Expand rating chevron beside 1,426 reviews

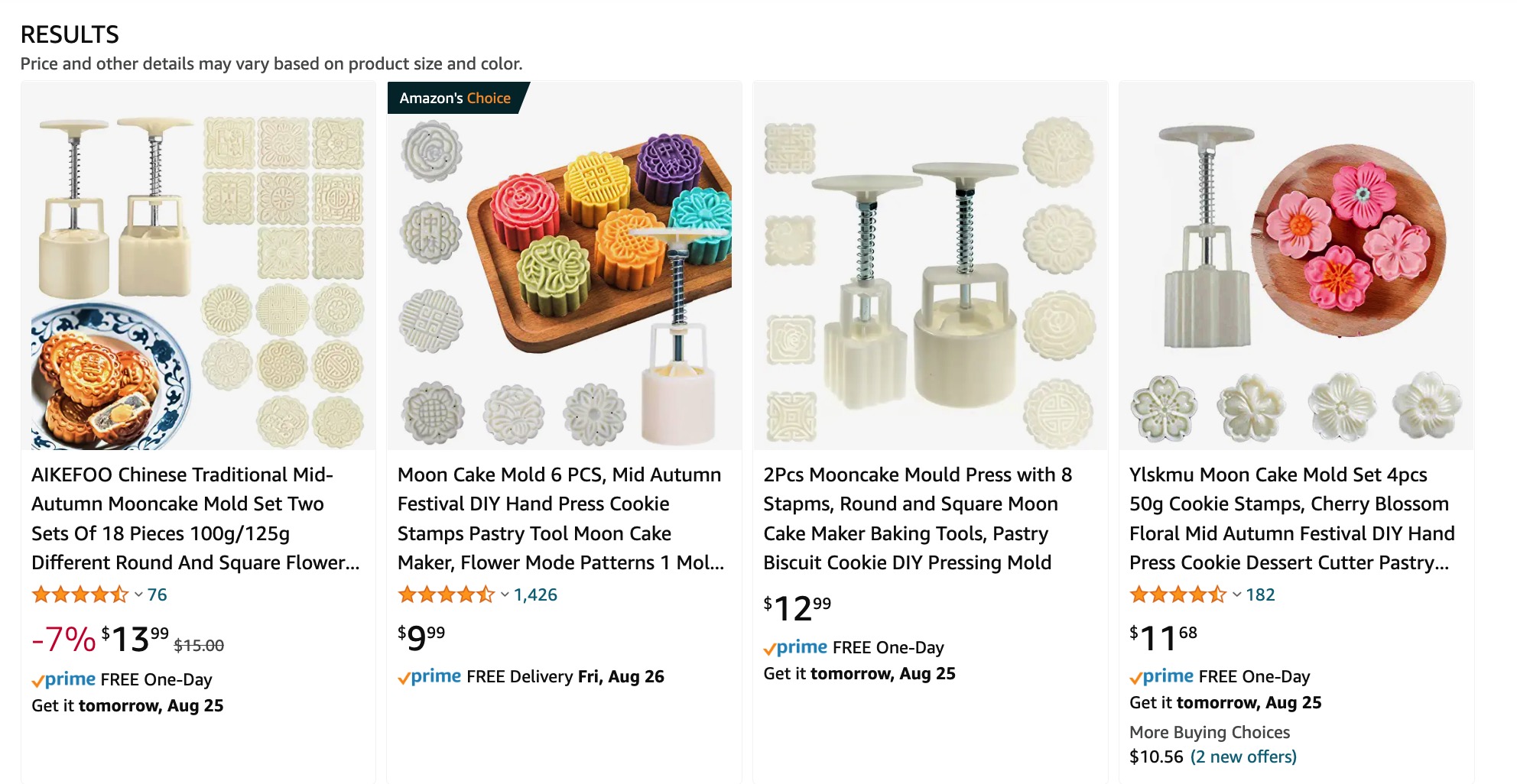[x=505, y=594]
